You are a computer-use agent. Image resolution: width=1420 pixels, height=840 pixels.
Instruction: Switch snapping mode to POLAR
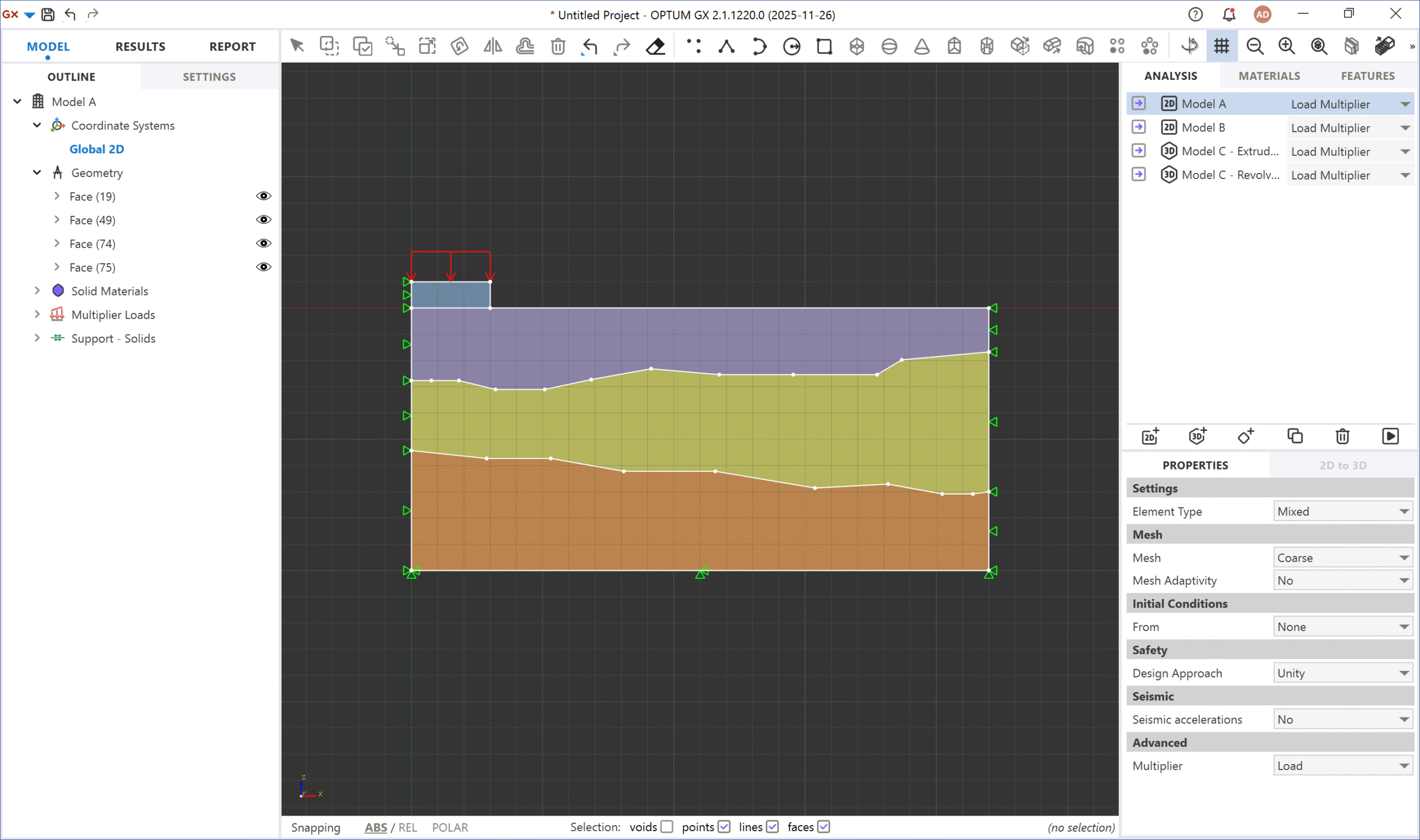pos(449,828)
